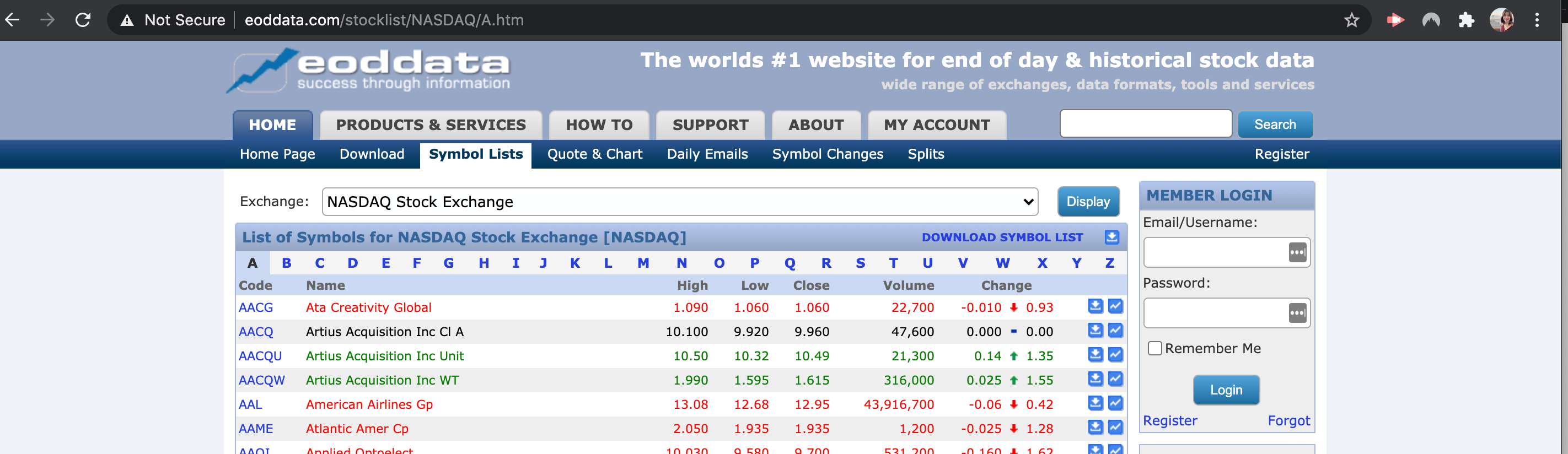Open the SUPPORT tab
The width and height of the screenshot is (1568, 454).
click(x=710, y=125)
